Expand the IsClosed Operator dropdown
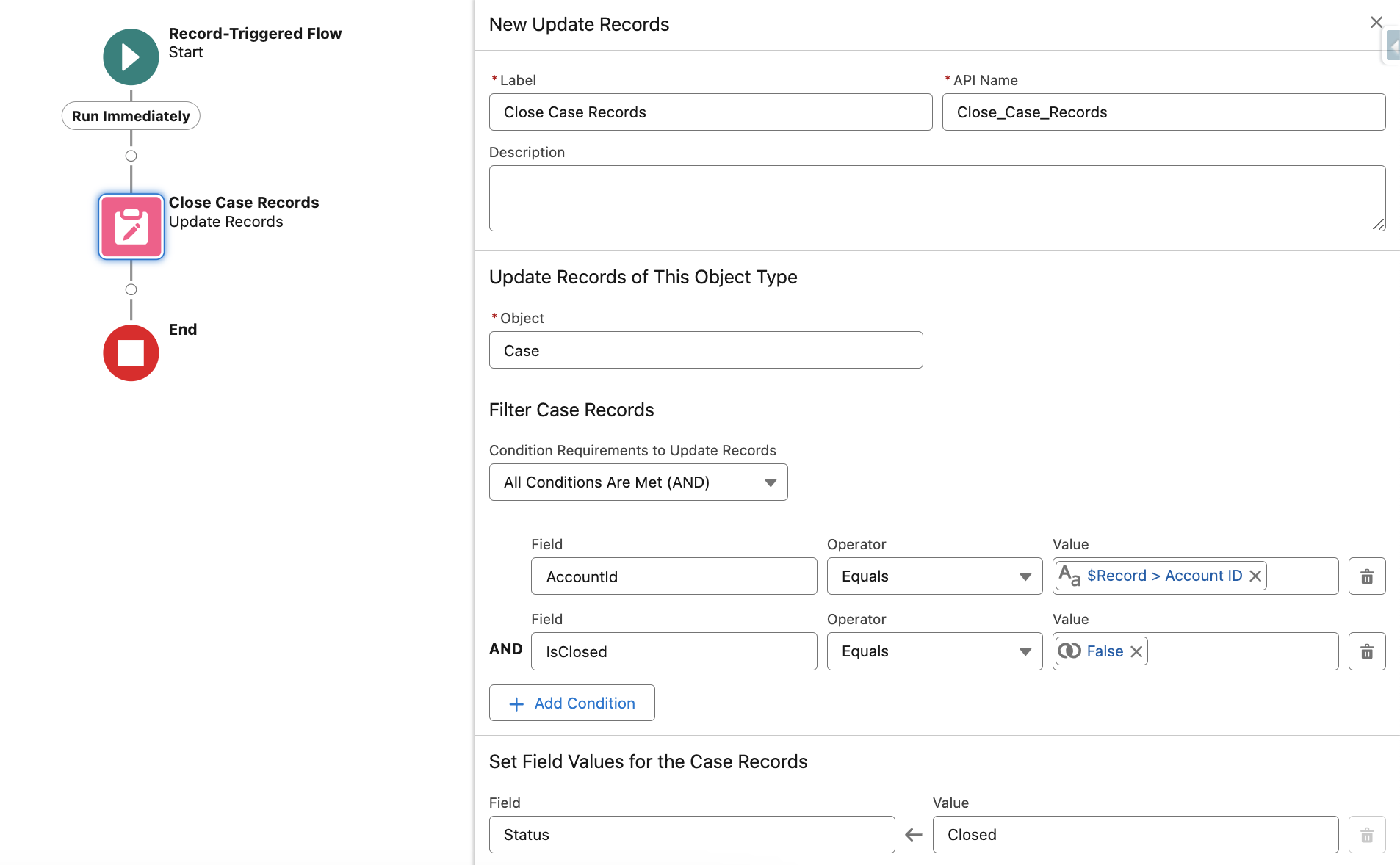1400x865 pixels. tap(934, 651)
